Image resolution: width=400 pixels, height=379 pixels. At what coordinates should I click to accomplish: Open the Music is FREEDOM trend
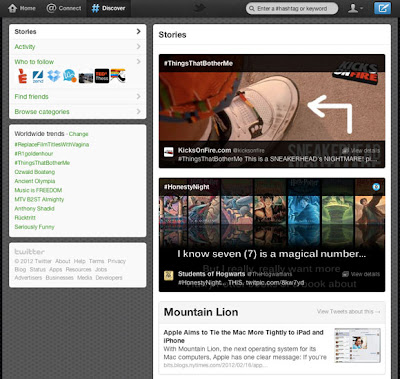[x=38, y=190]
